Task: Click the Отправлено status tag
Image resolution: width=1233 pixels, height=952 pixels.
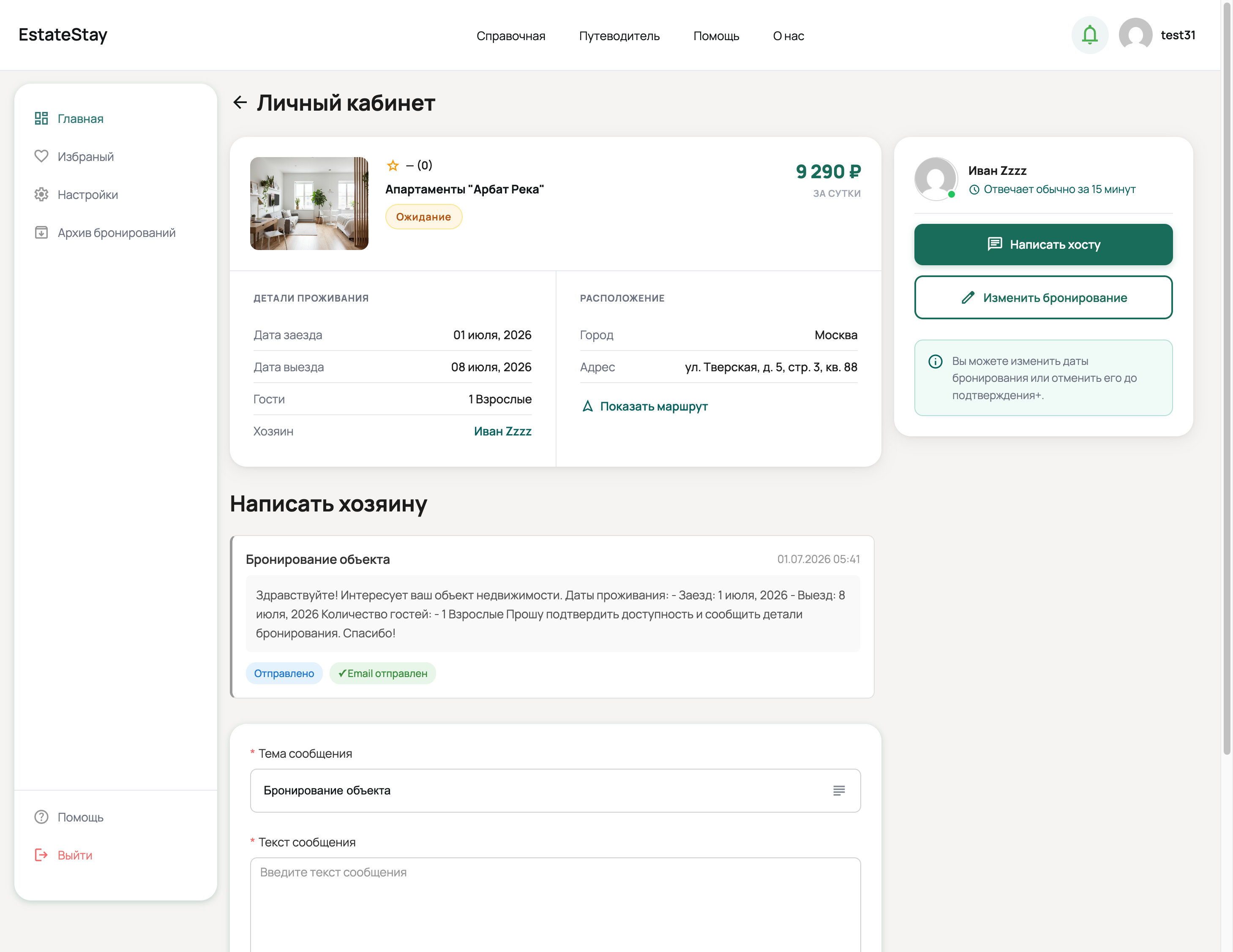Action: pos(284,673)
